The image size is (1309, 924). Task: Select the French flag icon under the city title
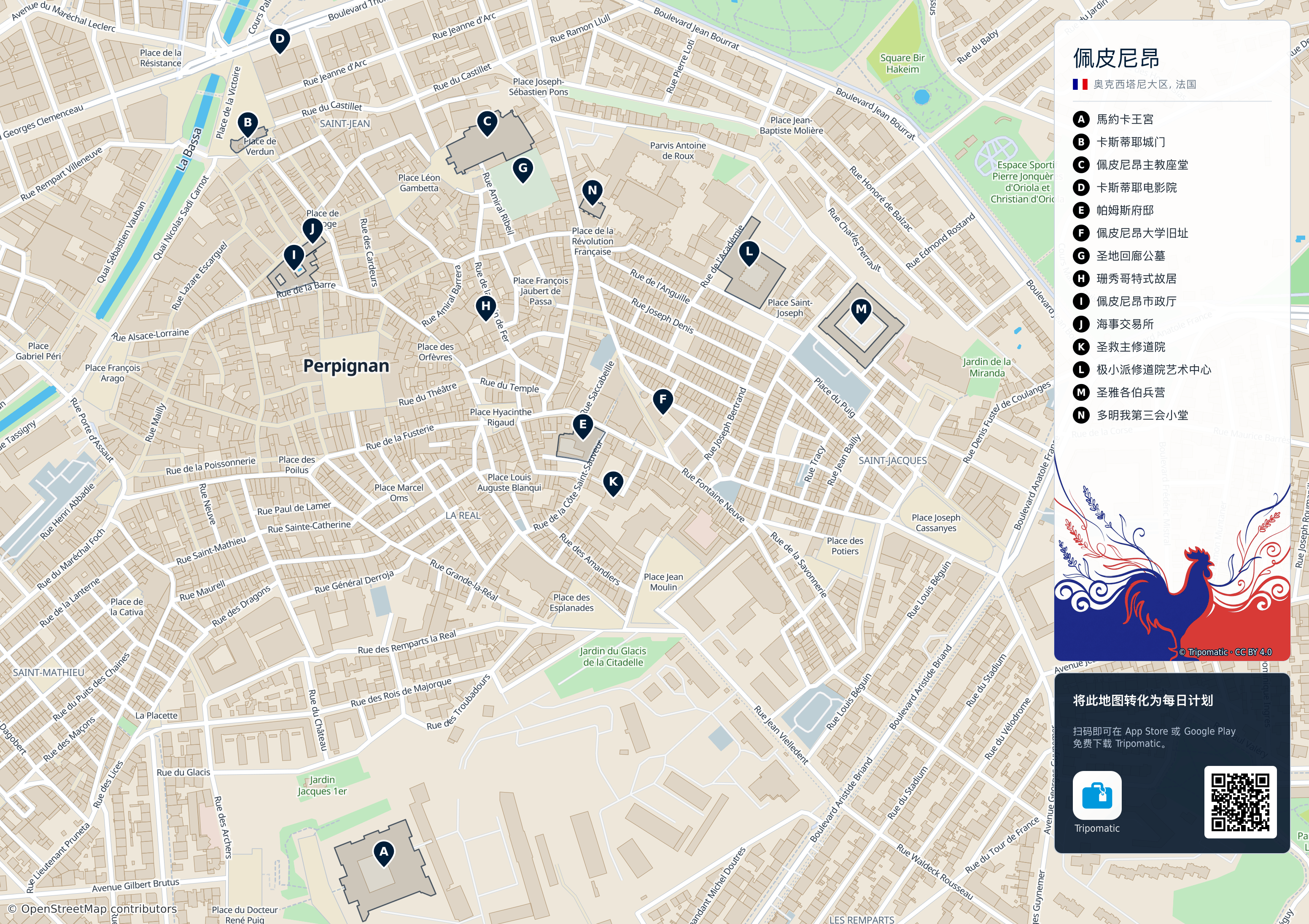click(1080, 84)
